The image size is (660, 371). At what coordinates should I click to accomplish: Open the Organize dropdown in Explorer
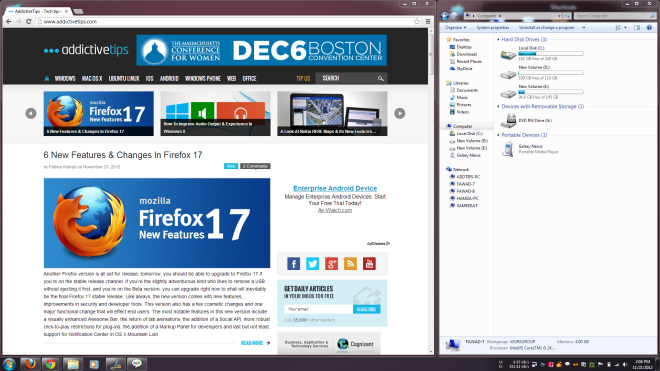pyautogui.click(x=455, y=28)
